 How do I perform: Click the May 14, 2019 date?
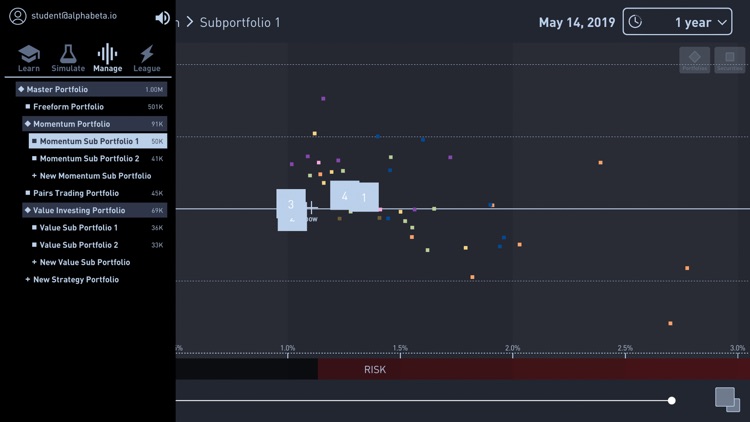tap(577, 22)
